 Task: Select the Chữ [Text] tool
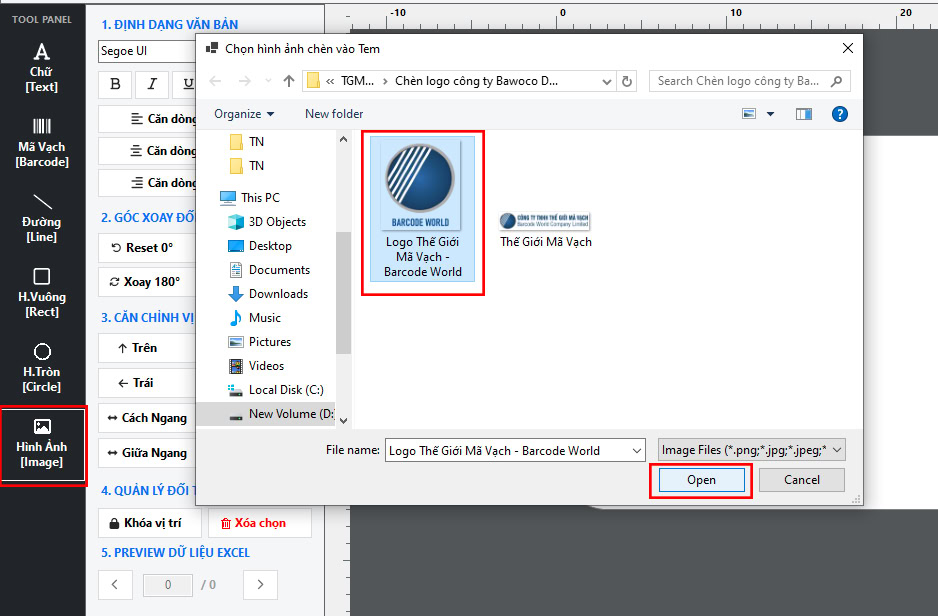click(41, 68)
